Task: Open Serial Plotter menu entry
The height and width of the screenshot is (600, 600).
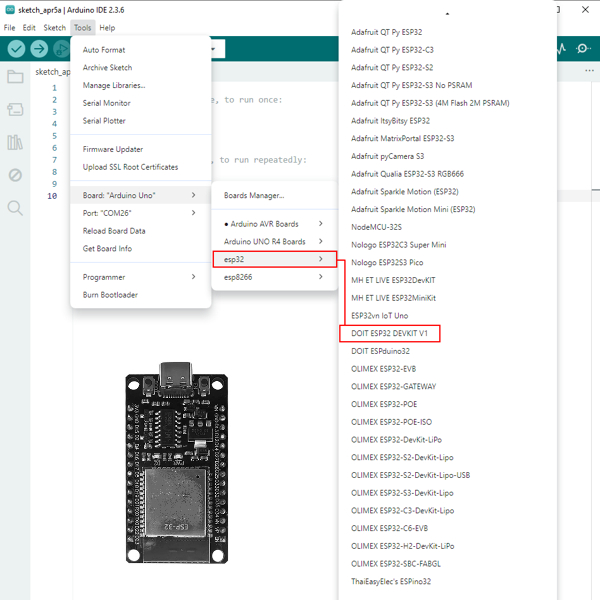Action: point(141,121)
